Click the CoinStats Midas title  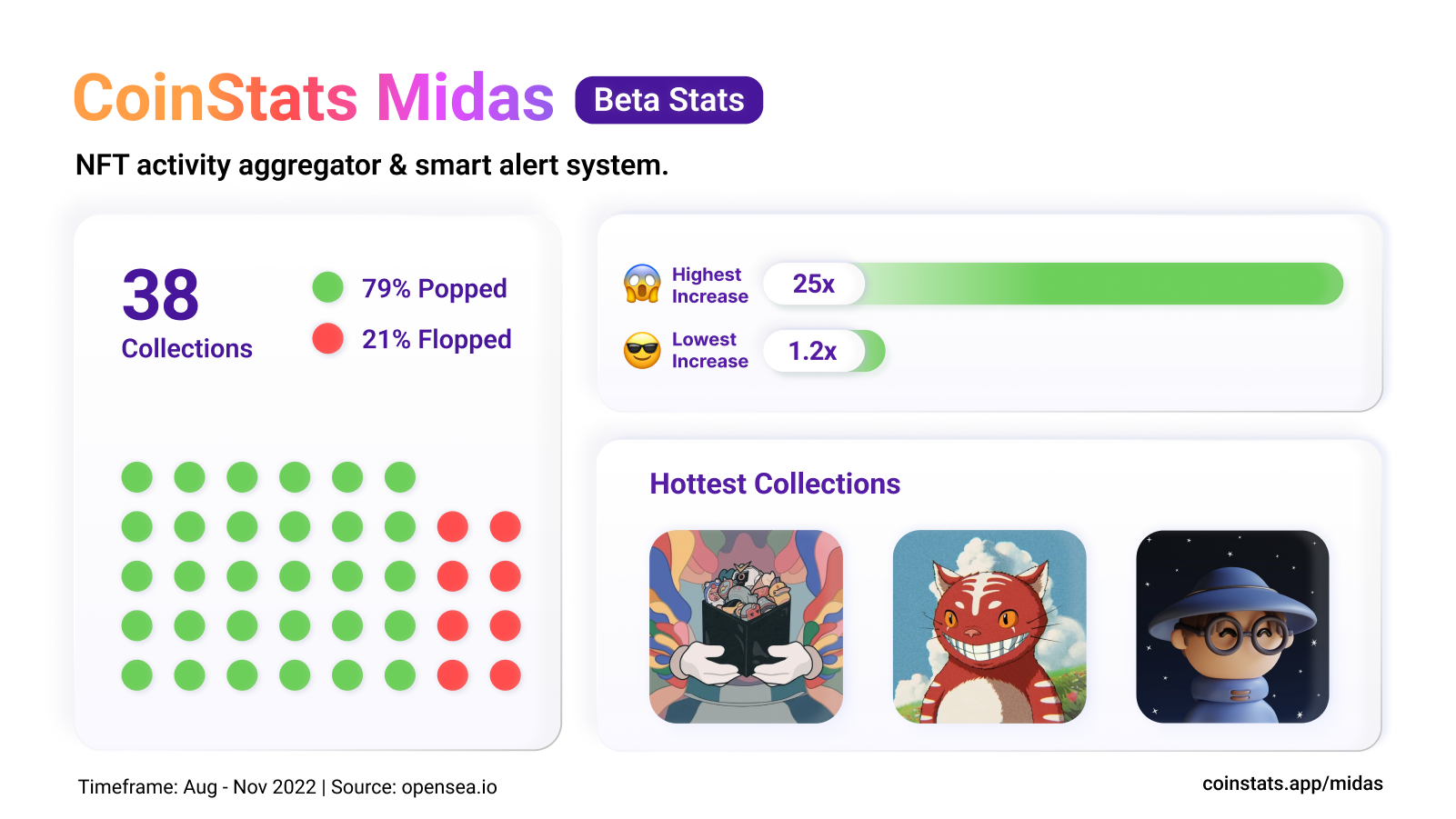coord(314,98)
